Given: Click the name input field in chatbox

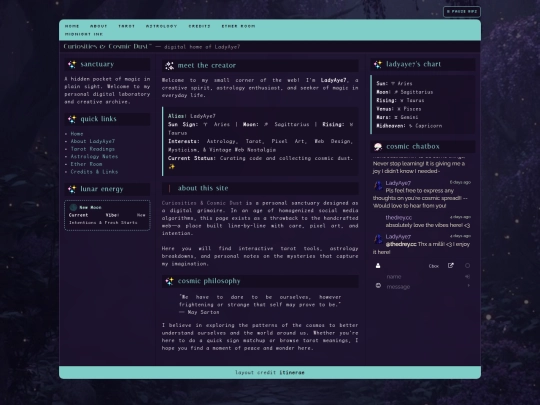Looking at the screenshot, I should [x=424, y=277].
